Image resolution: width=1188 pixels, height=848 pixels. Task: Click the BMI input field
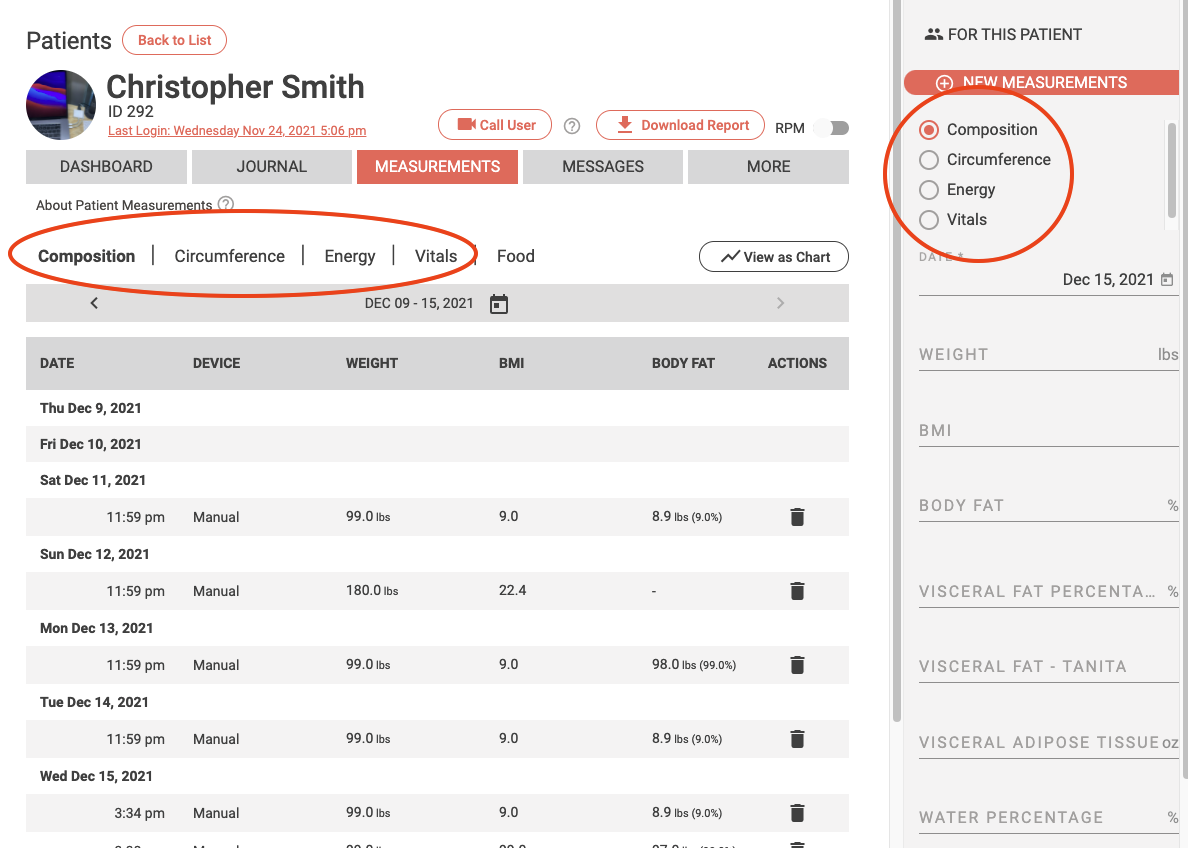[x=1049, y=430]
